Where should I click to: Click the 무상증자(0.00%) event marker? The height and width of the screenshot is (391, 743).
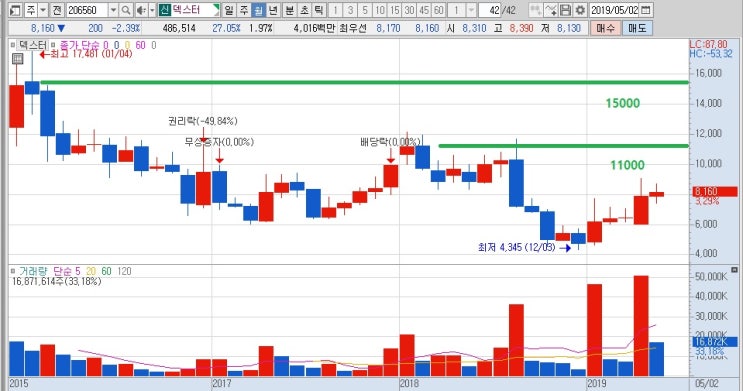coord(219,142)
